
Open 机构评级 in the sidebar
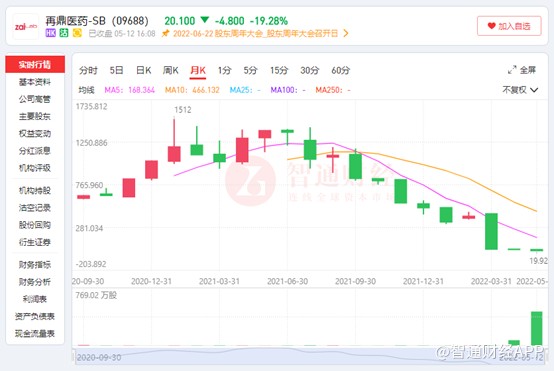[x=35, y=168]
